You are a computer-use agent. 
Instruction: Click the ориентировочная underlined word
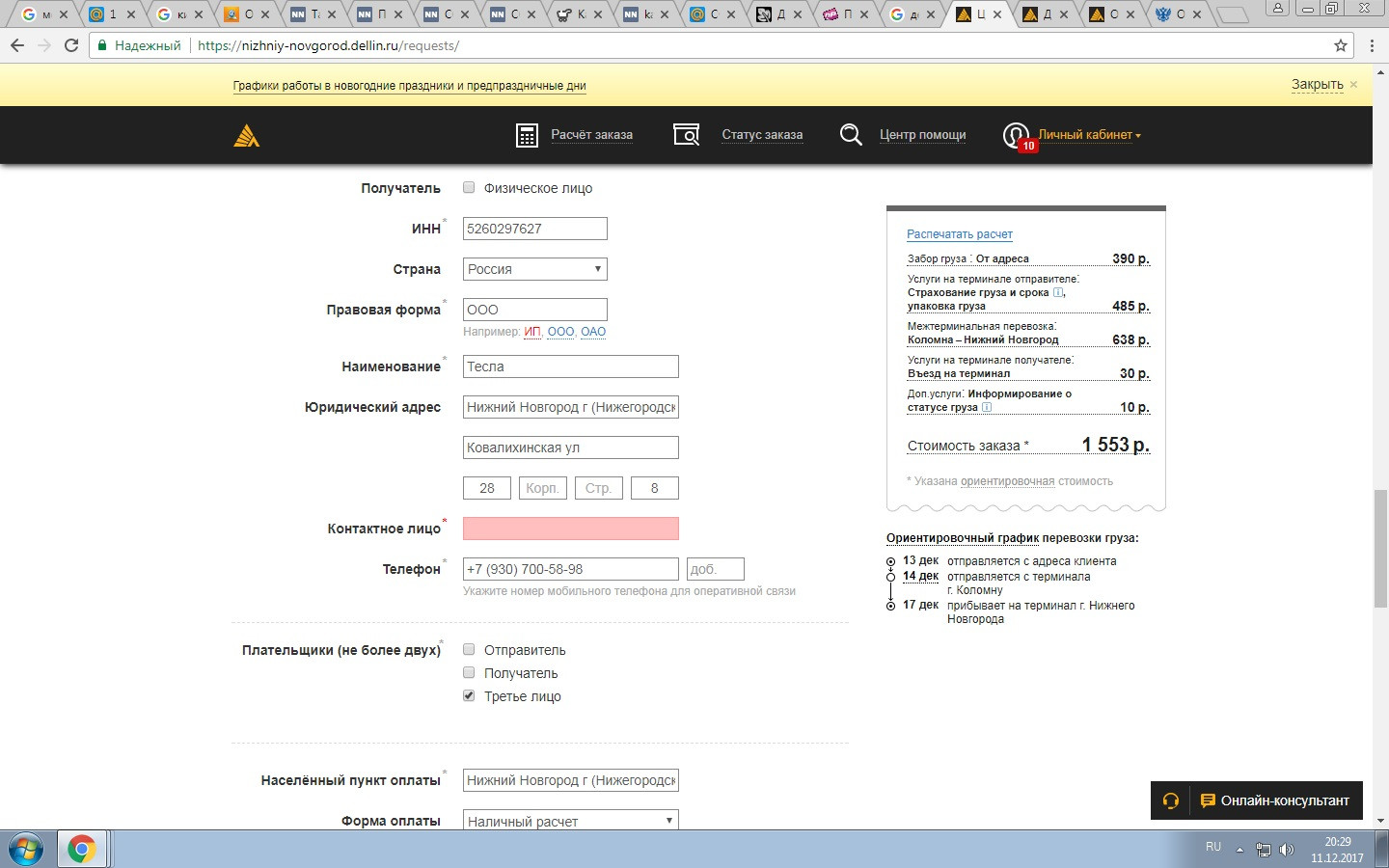pos(1007,481)
